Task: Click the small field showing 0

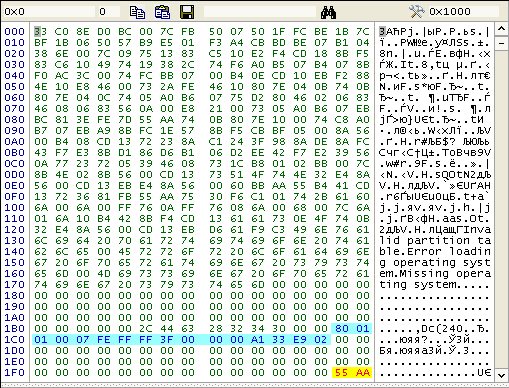Action: click(109, 12)
